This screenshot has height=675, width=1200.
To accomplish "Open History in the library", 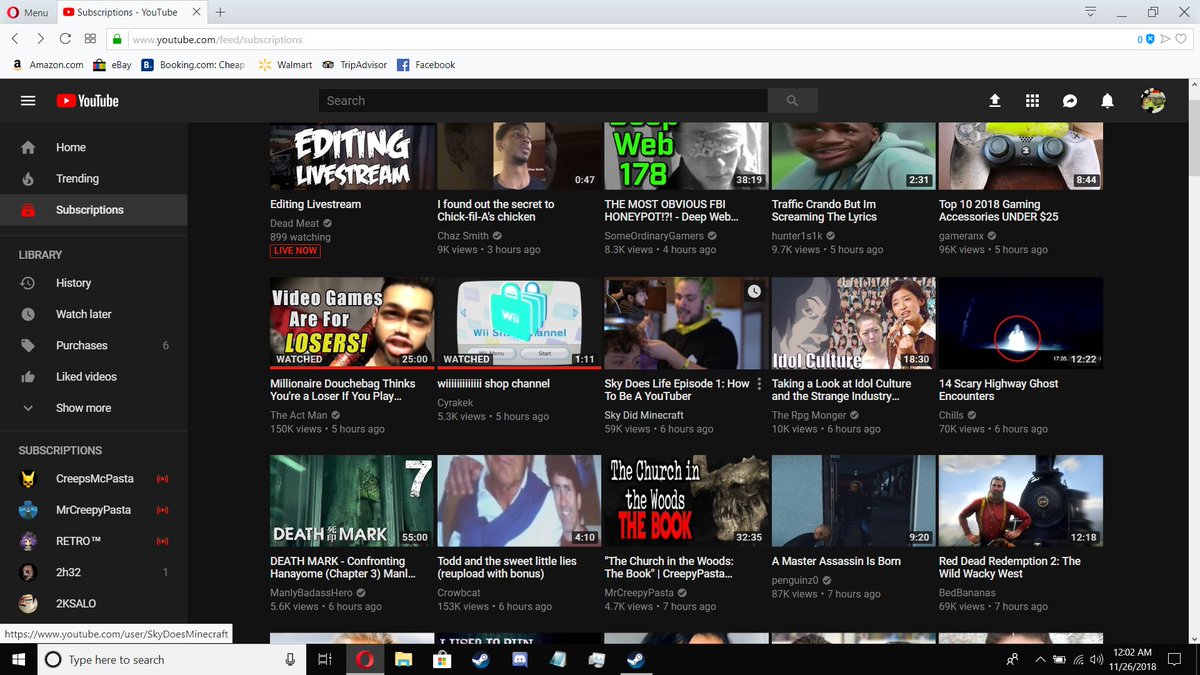I will coord(93,283).
